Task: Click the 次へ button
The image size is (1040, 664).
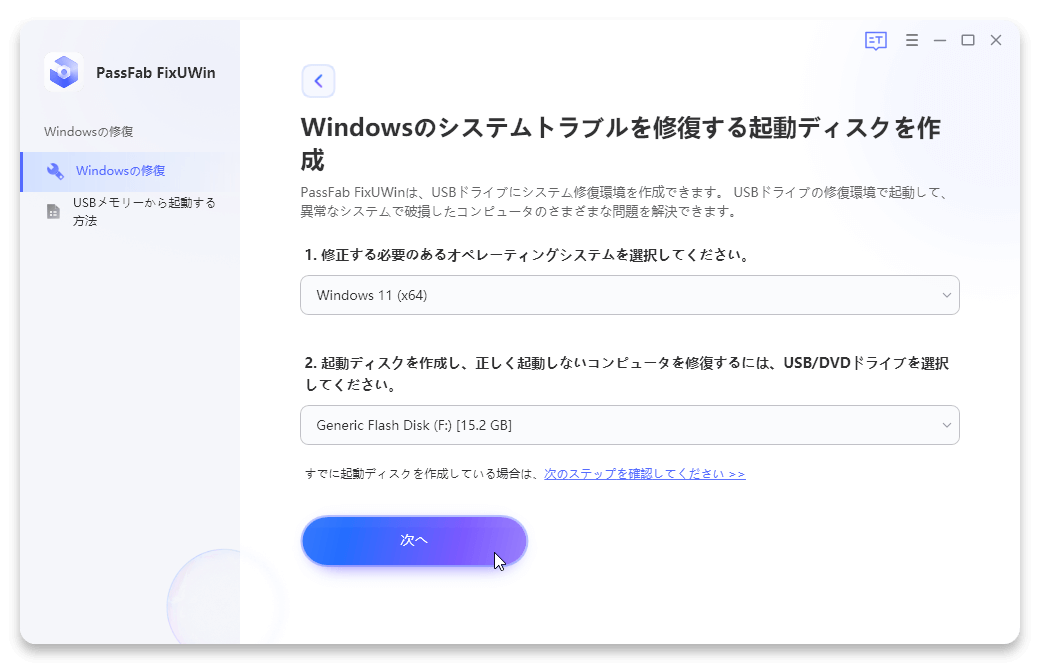Action: [414, 541]
